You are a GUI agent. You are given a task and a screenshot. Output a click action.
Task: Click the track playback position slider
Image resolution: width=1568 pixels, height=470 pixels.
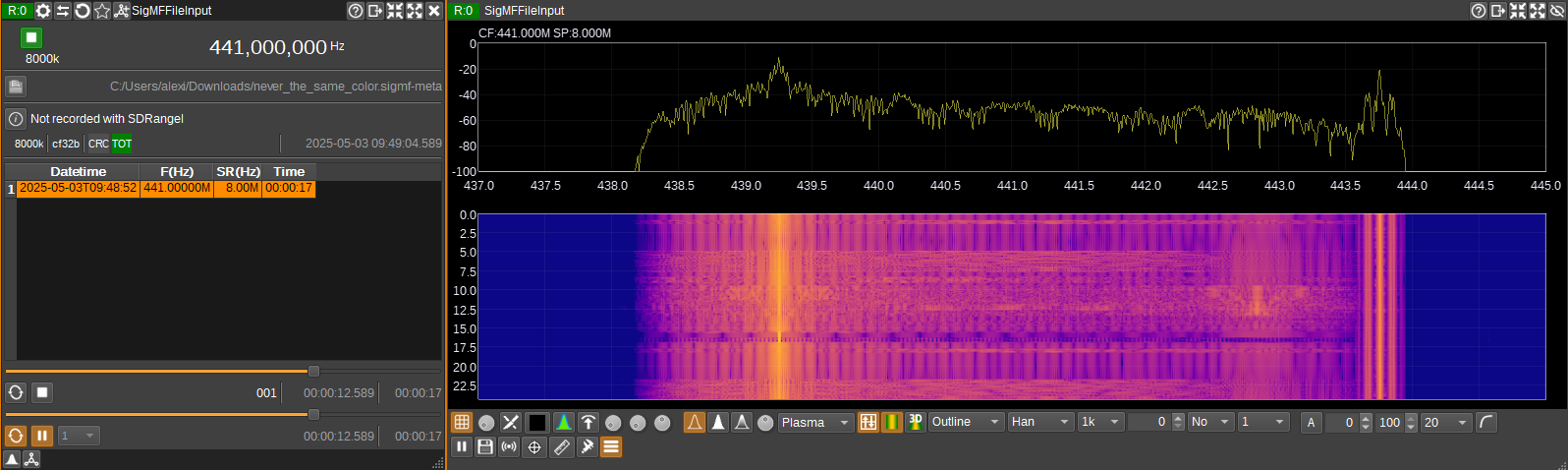pyautogui.click(x=313, y=371)
